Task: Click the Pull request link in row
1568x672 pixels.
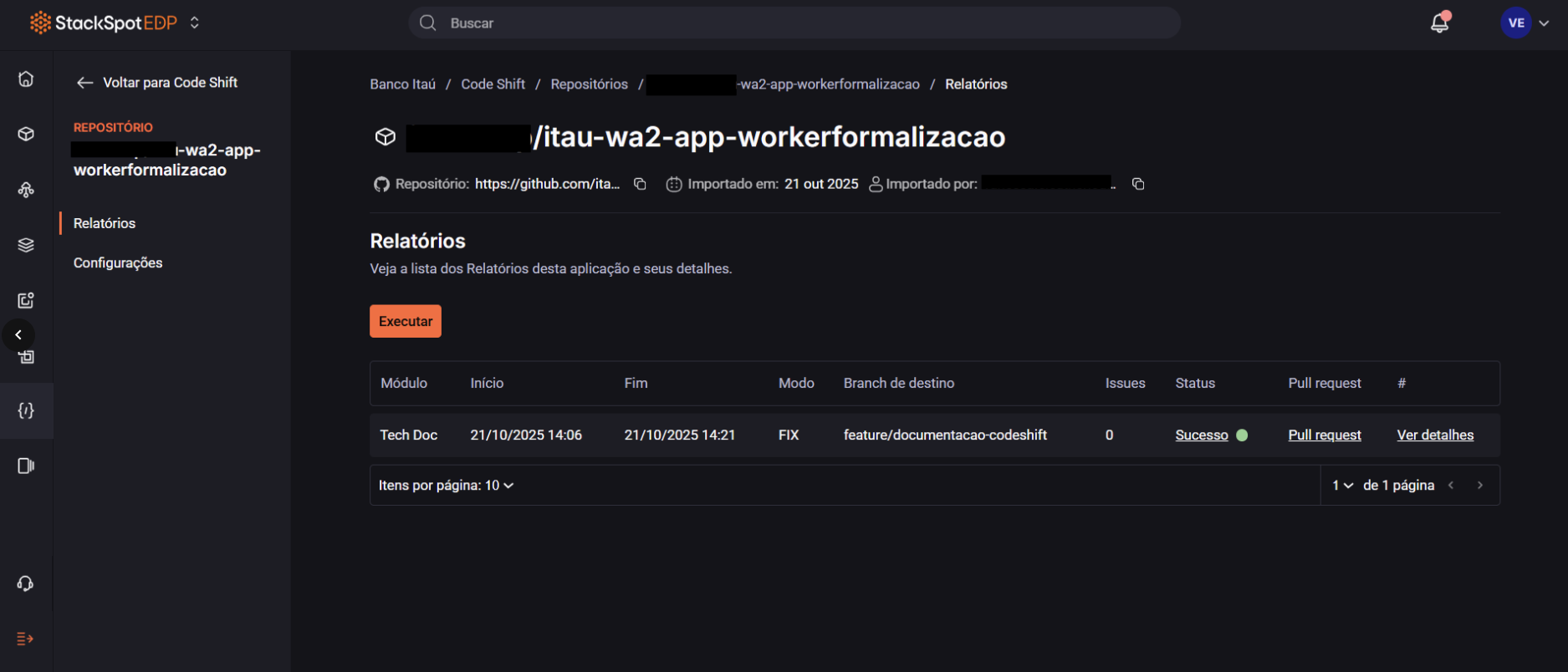Action: coord(1325,435)
